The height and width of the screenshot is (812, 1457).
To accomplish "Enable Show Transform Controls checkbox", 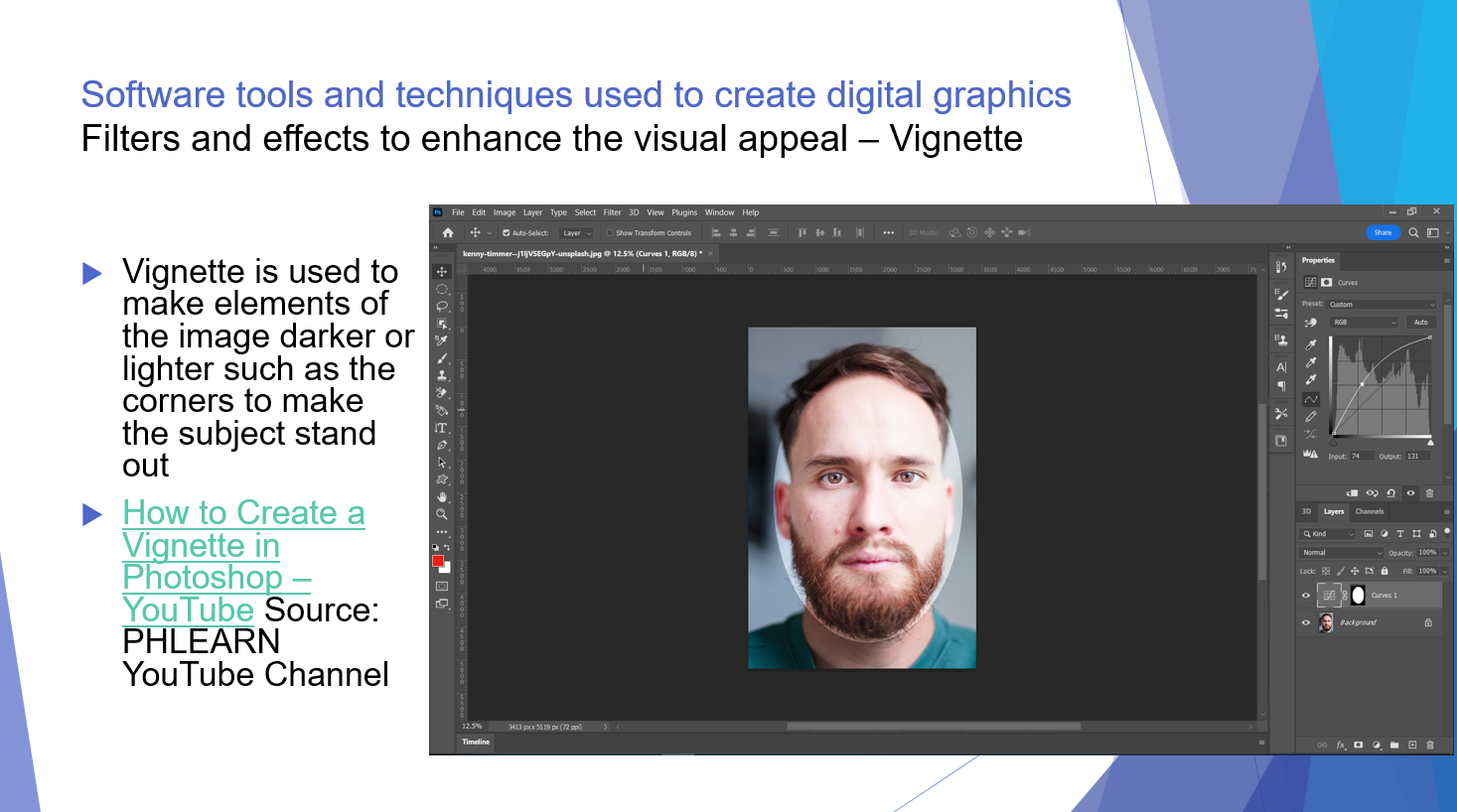I will tap(610, 233).
